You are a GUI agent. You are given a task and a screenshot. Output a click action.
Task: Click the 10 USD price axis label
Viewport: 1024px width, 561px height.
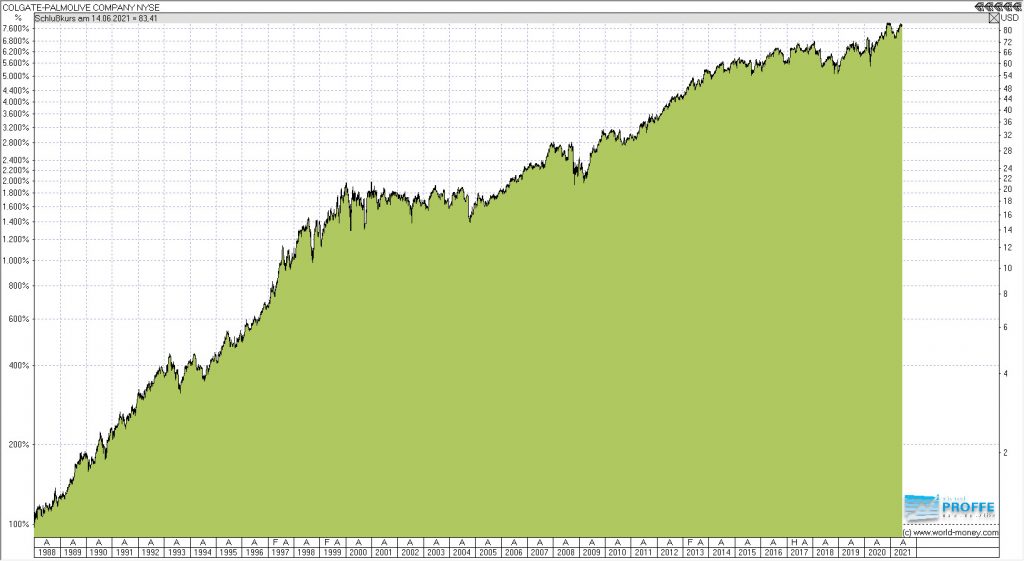coord(1008,268)
